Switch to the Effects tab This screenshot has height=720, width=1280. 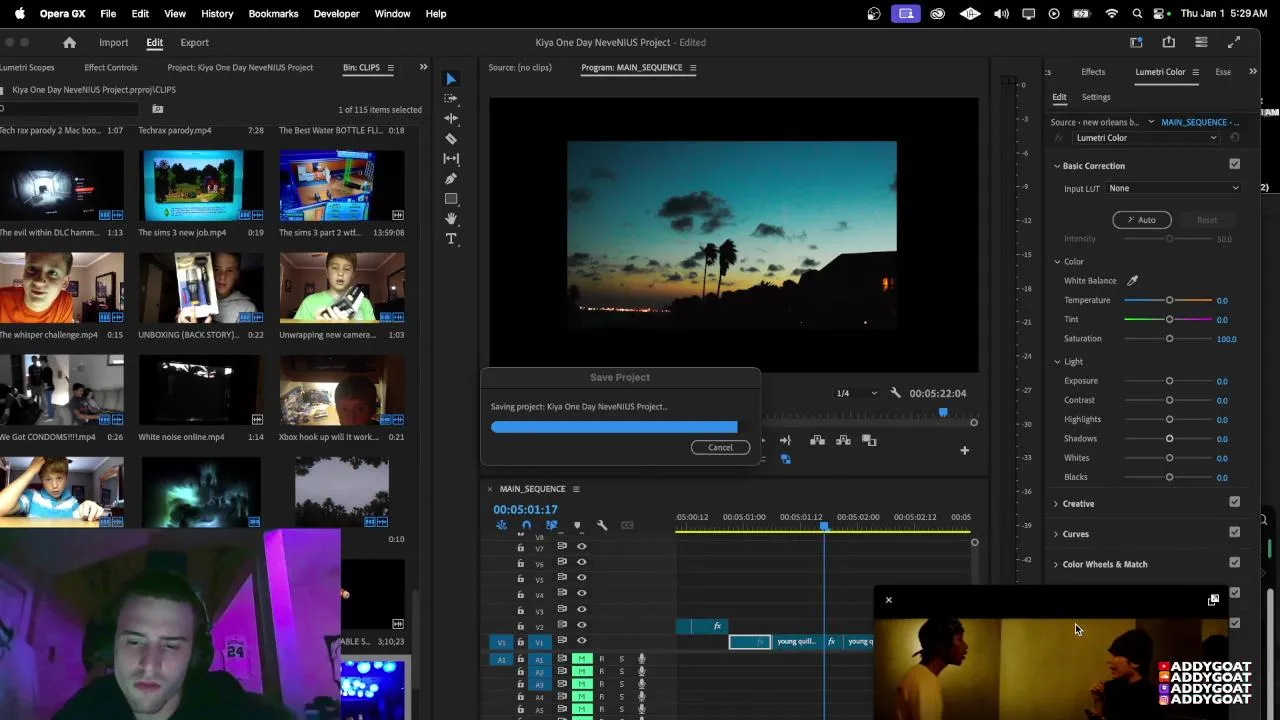(x=1093, y=72)
